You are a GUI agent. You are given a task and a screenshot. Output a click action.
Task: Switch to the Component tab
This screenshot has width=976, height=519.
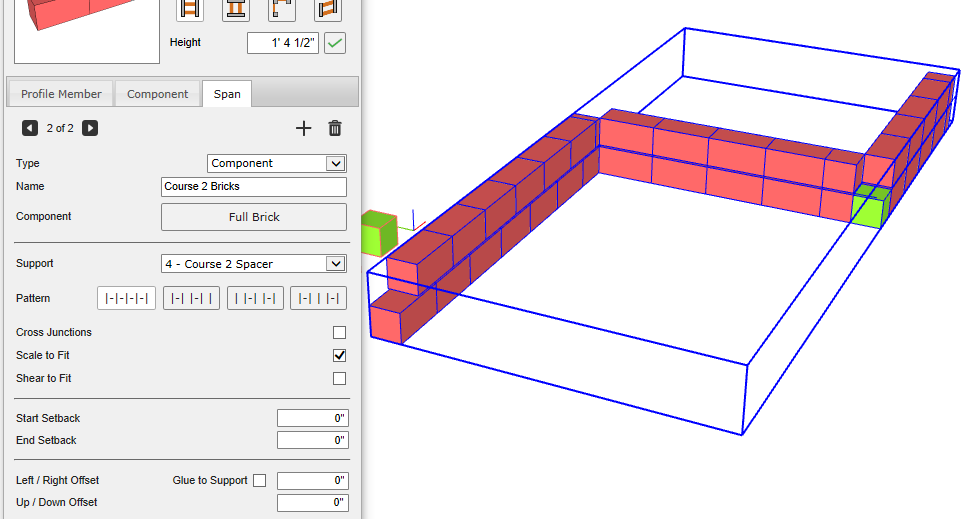157,94
